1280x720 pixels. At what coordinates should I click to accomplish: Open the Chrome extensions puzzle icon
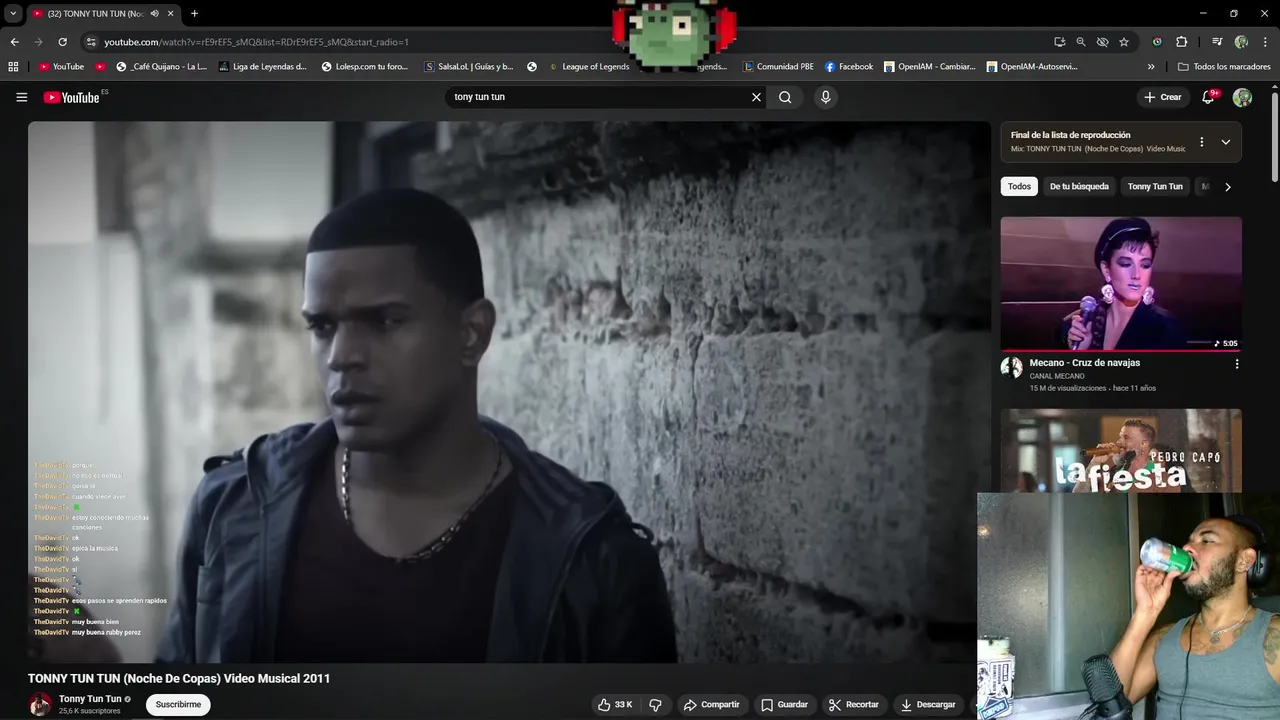1181,42
